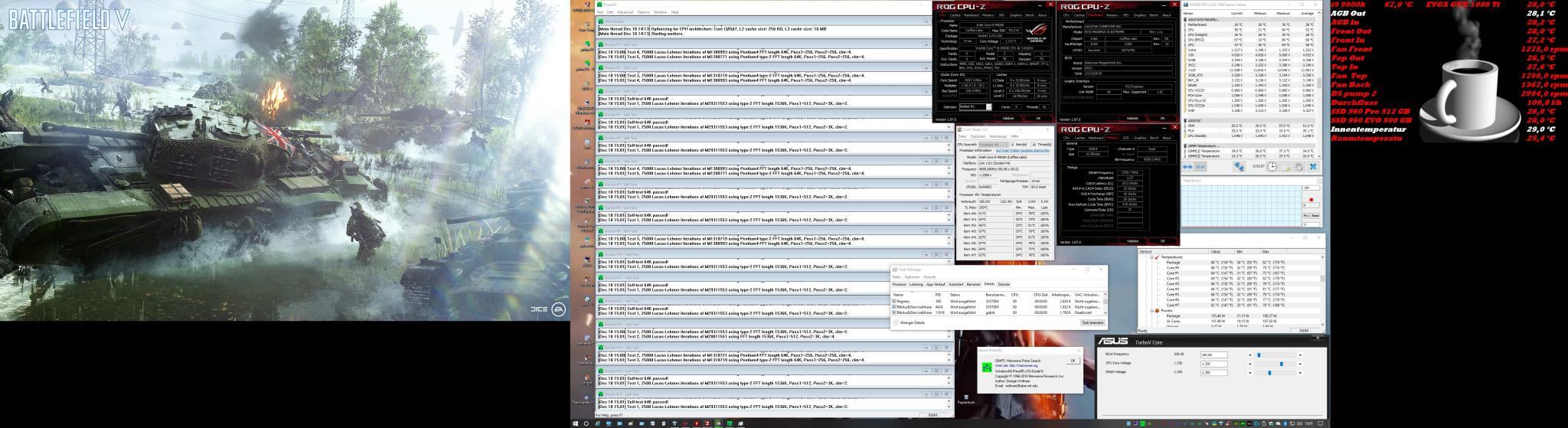The width and height of the screenshot is (1568, 428).
Task: Open Core Temp Werkzeuge menu
Action: coord(998,136)
